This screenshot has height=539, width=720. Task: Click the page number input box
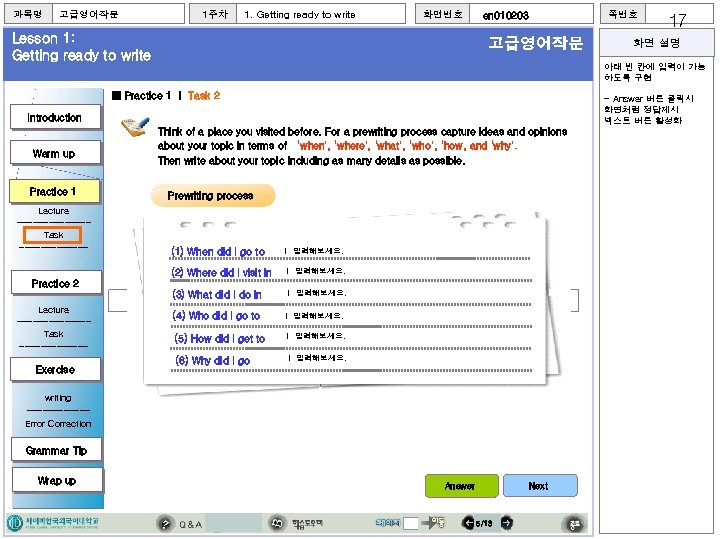coord(411,523)
